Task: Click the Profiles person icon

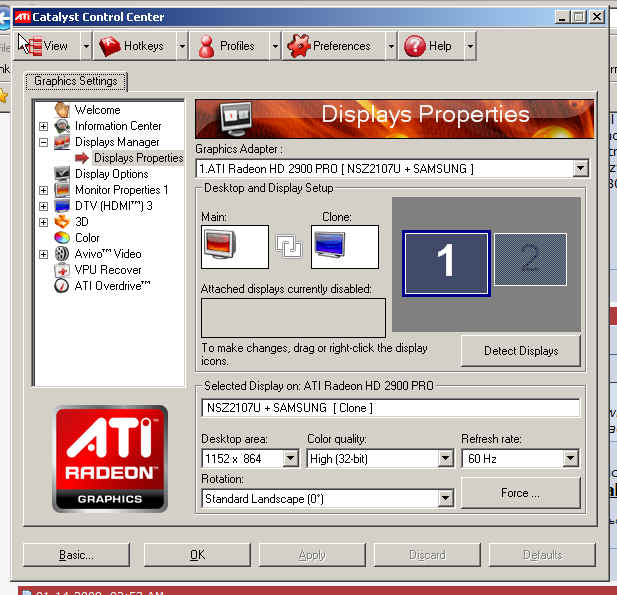Action: click(206, 46)
